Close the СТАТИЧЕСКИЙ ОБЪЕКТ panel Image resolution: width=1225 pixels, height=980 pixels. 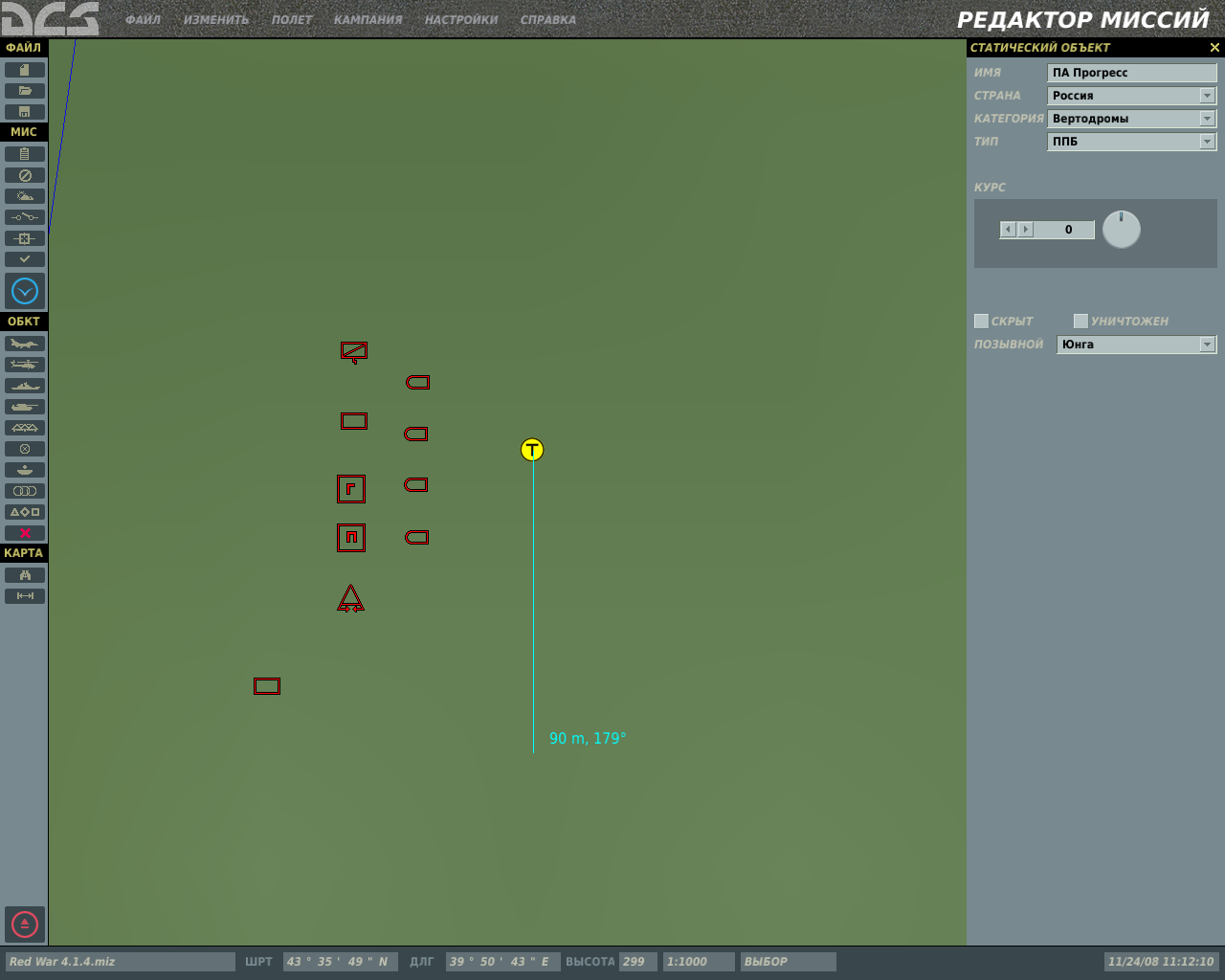(1214, 48)
